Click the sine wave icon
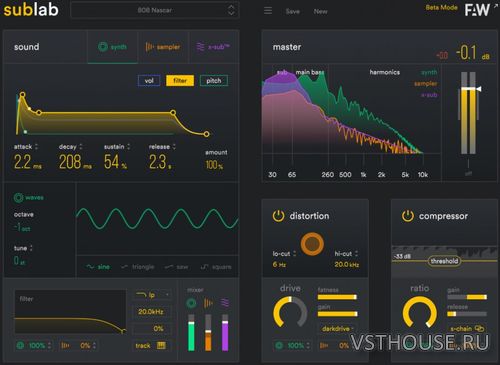This screenshot has width=500, height=365. tap(90, 267)
